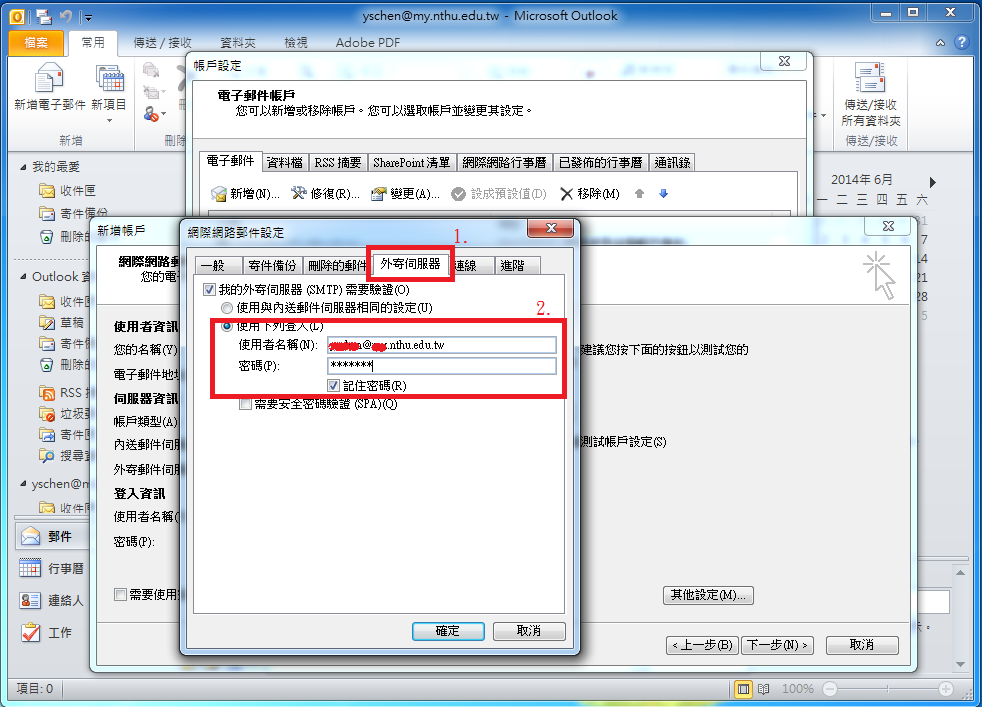The height and width of the screenshot is (707, 982).
Task: Open the Contacts (連絡人) navigation icon
Action: [x=31, y=600]
